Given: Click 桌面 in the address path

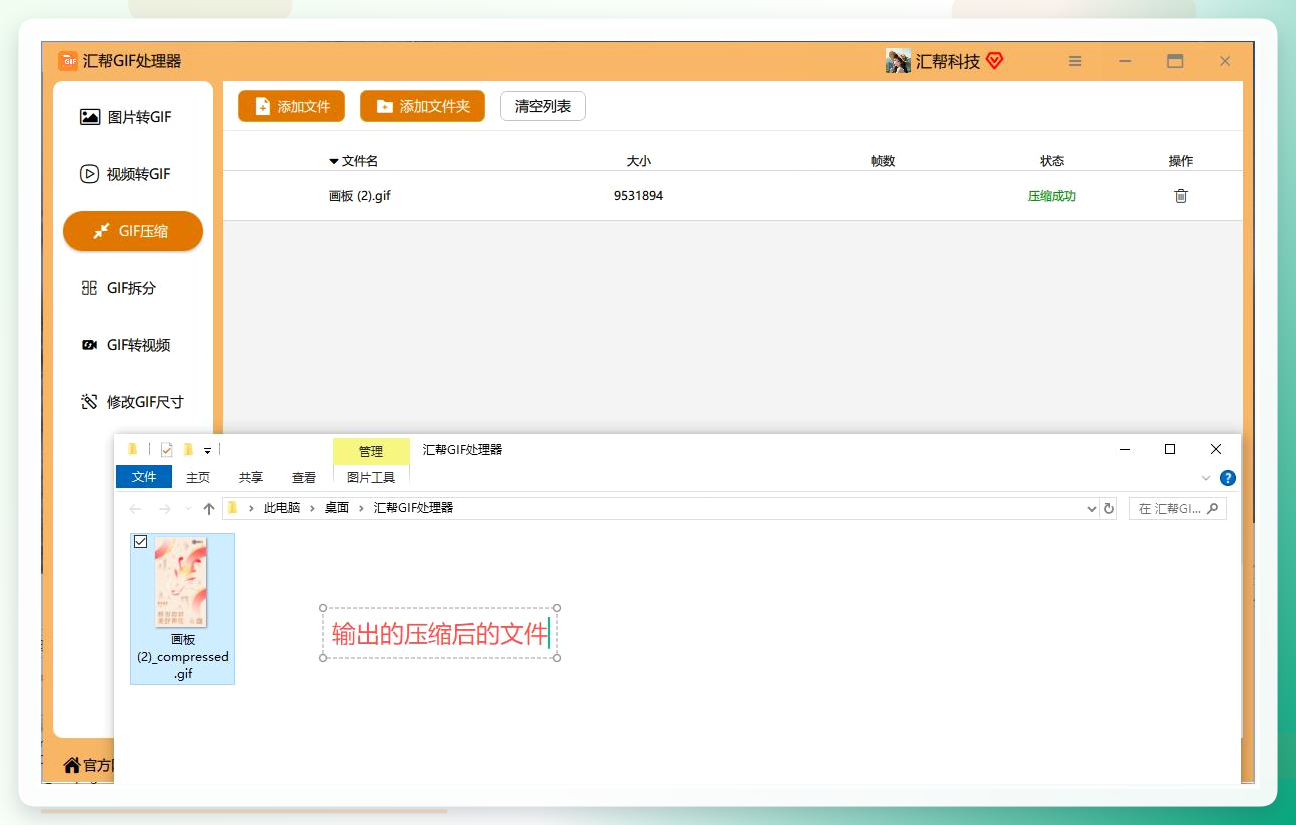Looking at the screenshot, I should 337,508.
